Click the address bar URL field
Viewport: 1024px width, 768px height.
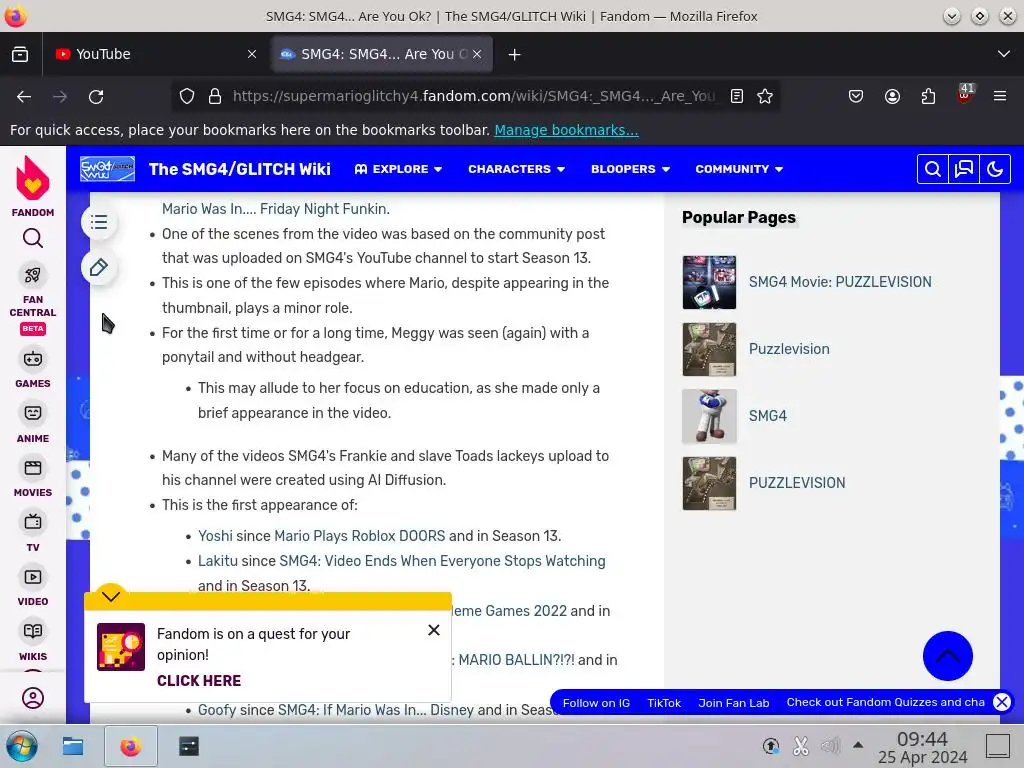coord(474,97)
